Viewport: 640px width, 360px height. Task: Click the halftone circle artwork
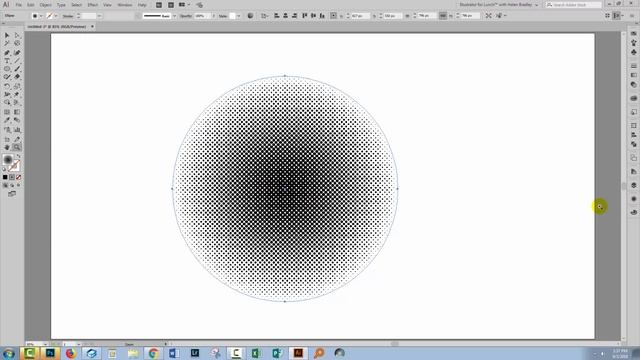click(285, 189)
